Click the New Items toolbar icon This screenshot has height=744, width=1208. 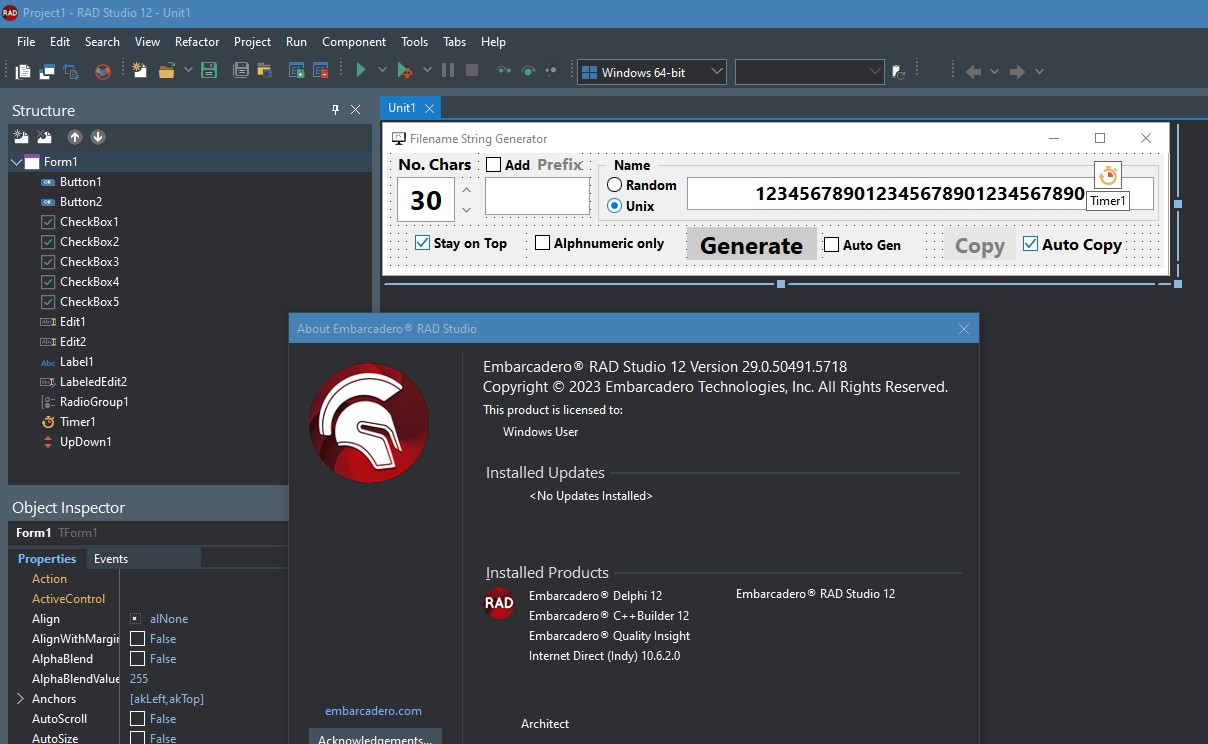pyautogui.click(x=141, y=71)
